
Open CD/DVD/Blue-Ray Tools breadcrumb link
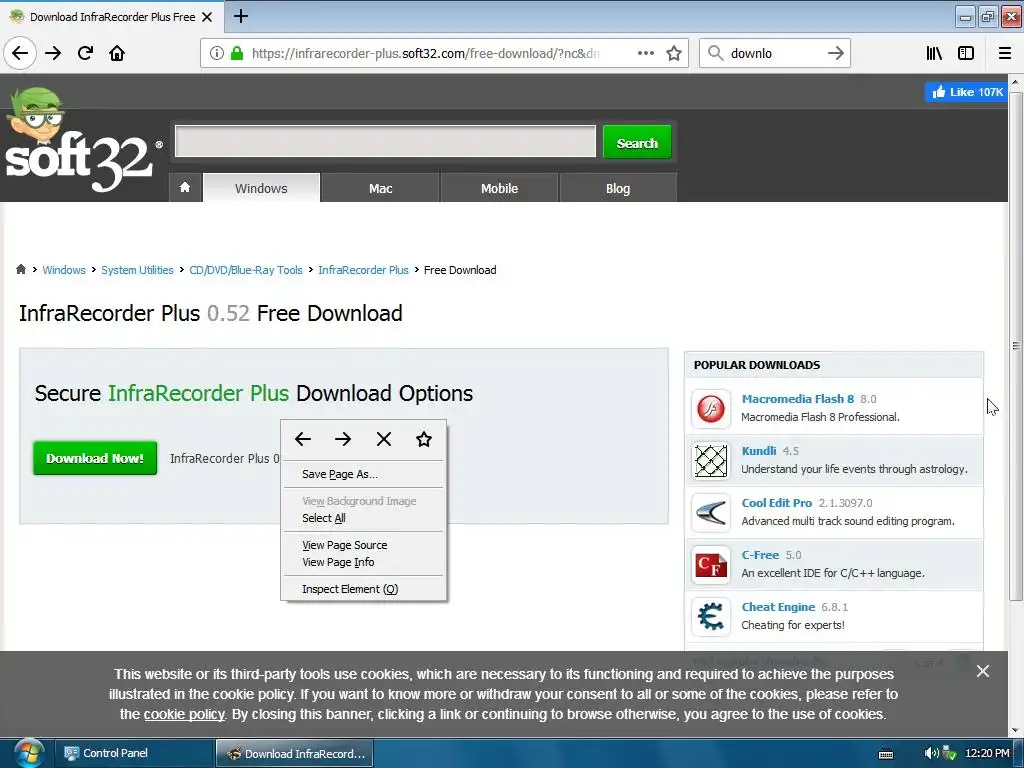(x=246, y=270)
